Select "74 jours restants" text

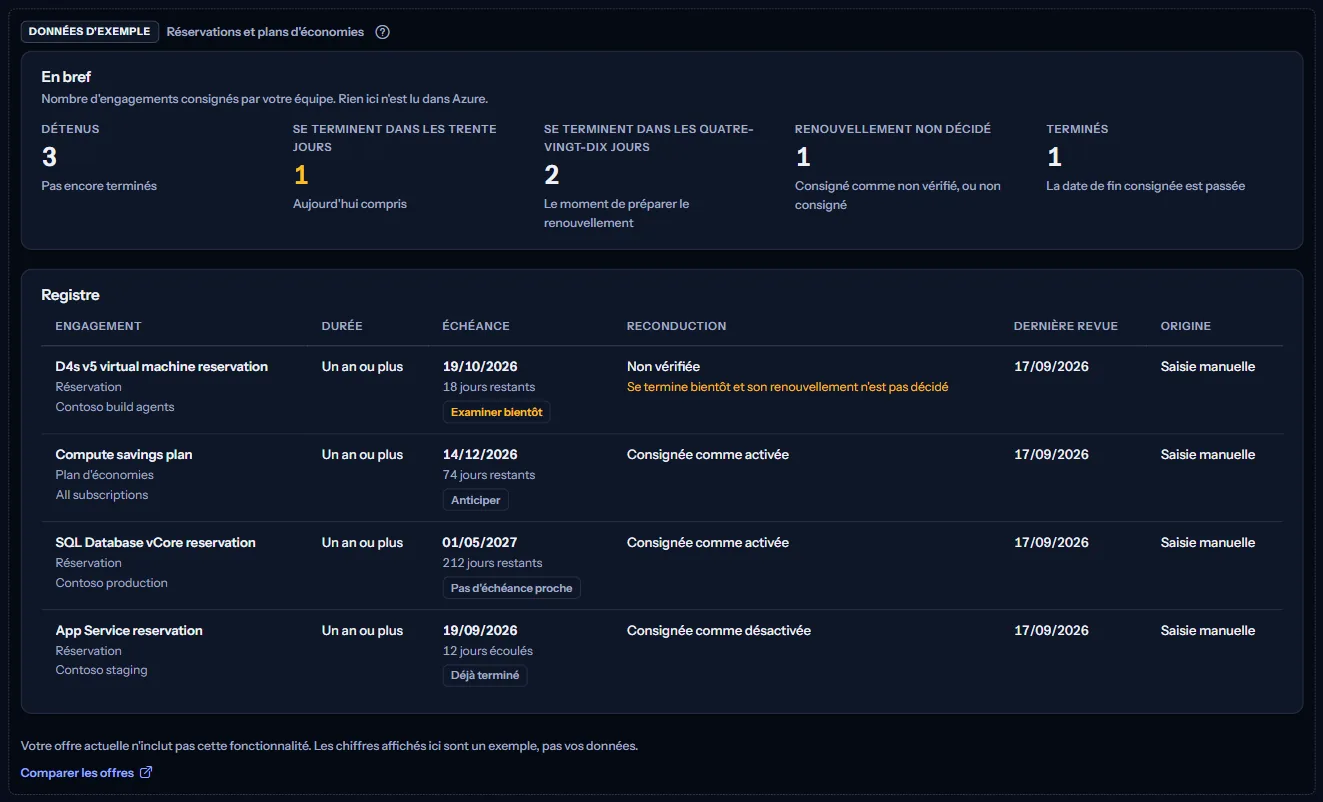point(489,475)
